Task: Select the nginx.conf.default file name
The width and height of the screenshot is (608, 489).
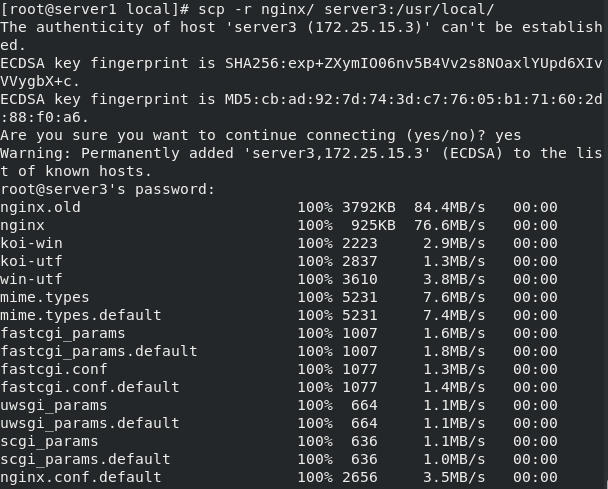Action: (81, 477)
